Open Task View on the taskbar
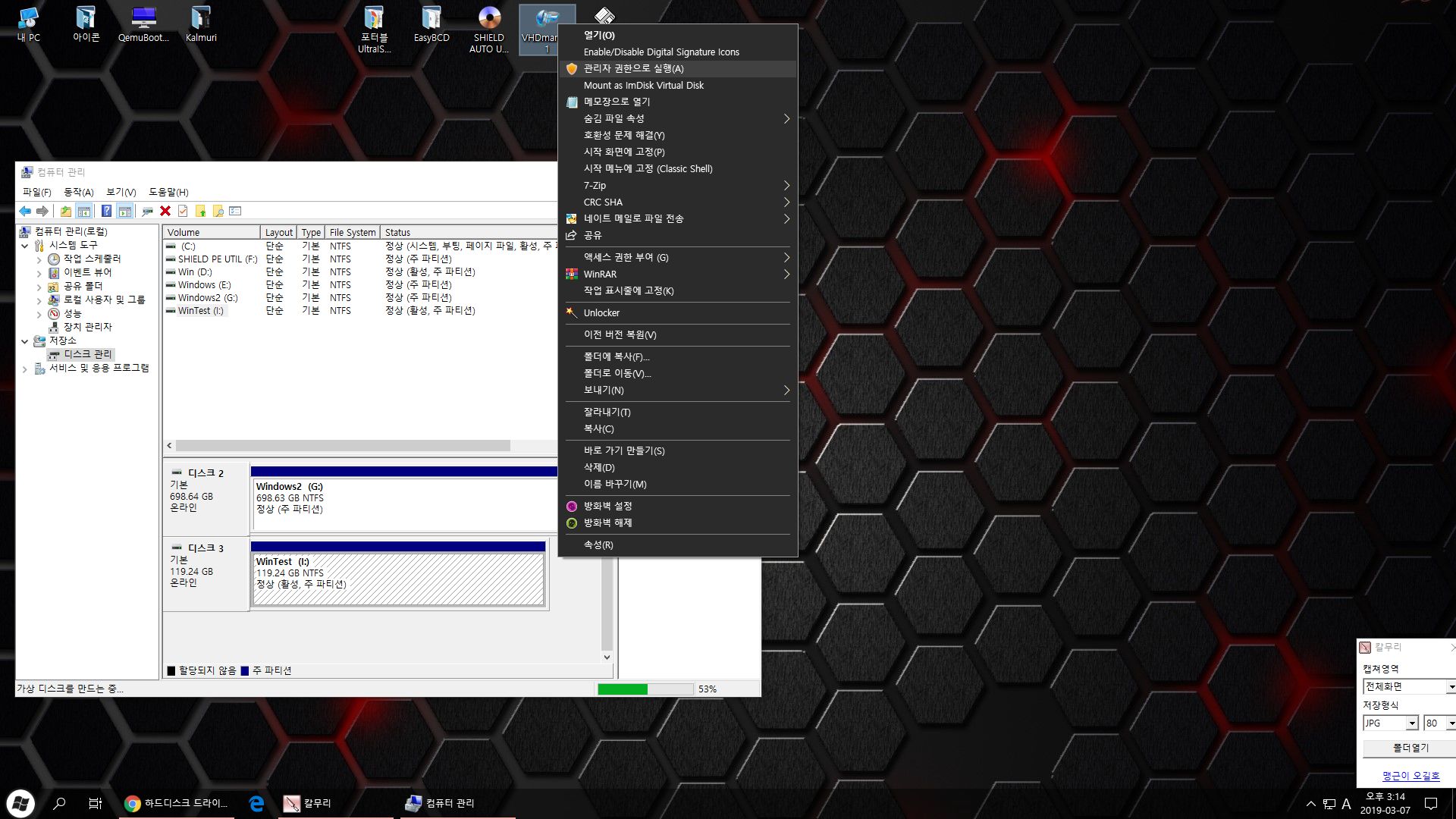The height and width of the screenshot is (819, 1456). [95, 803]
